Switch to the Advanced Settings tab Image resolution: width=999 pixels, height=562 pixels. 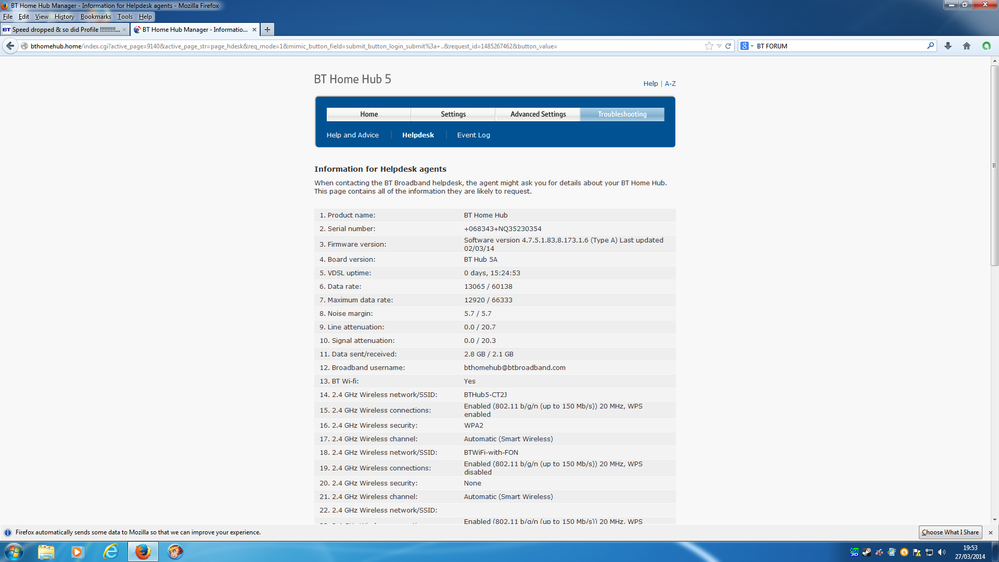click(x=538, y=114)
